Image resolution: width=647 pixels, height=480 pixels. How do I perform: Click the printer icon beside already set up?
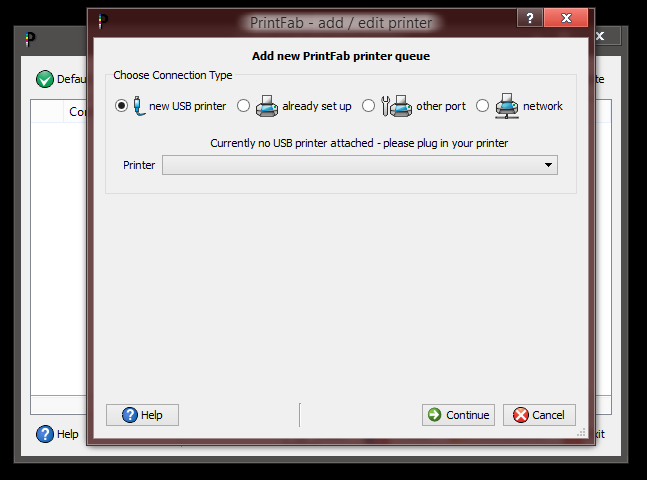[x=267, y=106]
